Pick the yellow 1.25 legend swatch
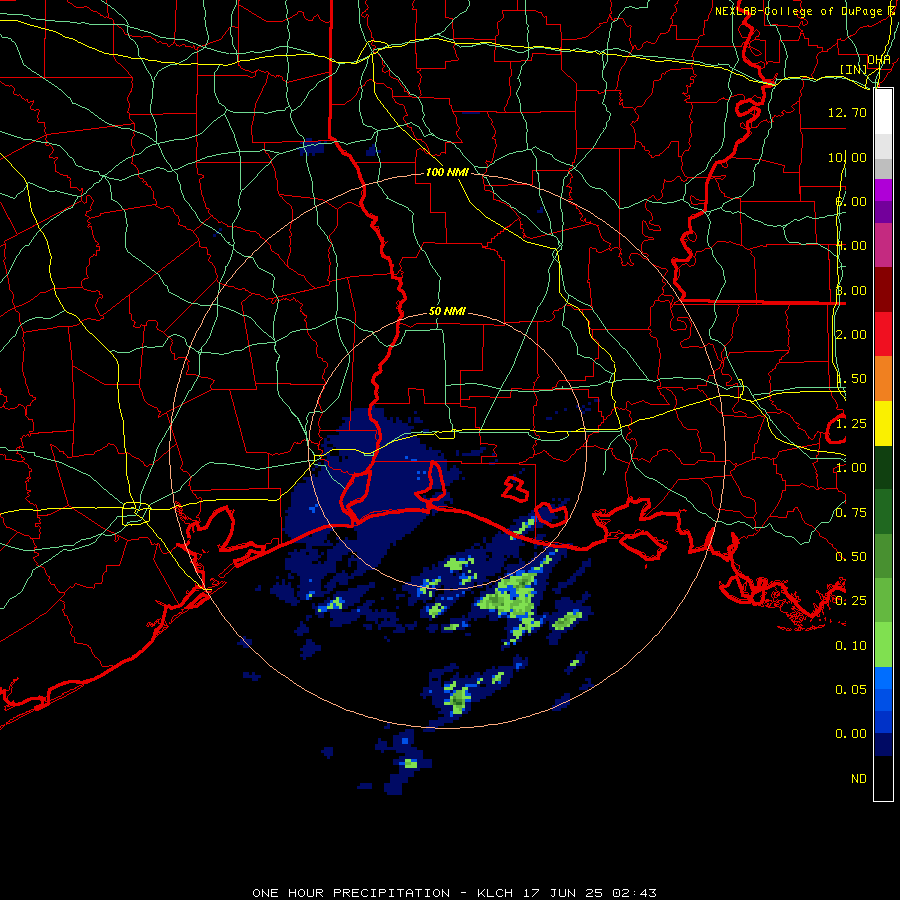 tap(883, 424)
